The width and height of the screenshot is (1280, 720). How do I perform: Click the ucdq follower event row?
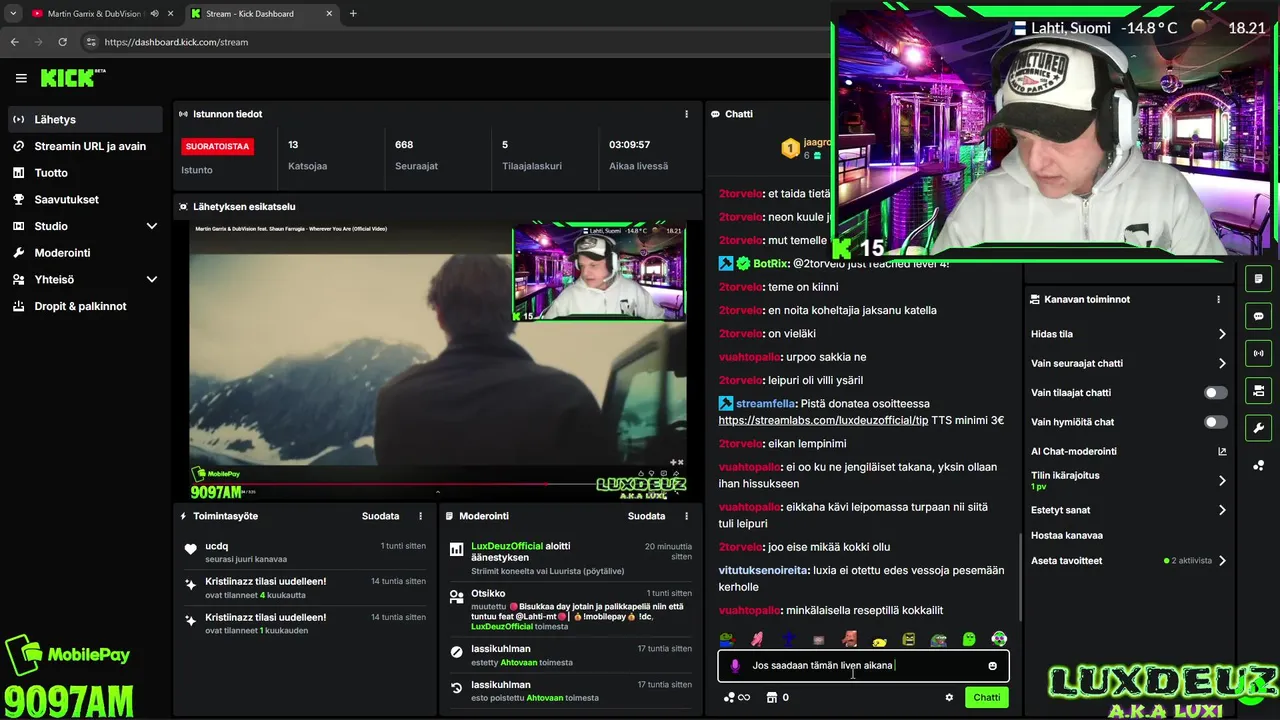pos(305,552)
